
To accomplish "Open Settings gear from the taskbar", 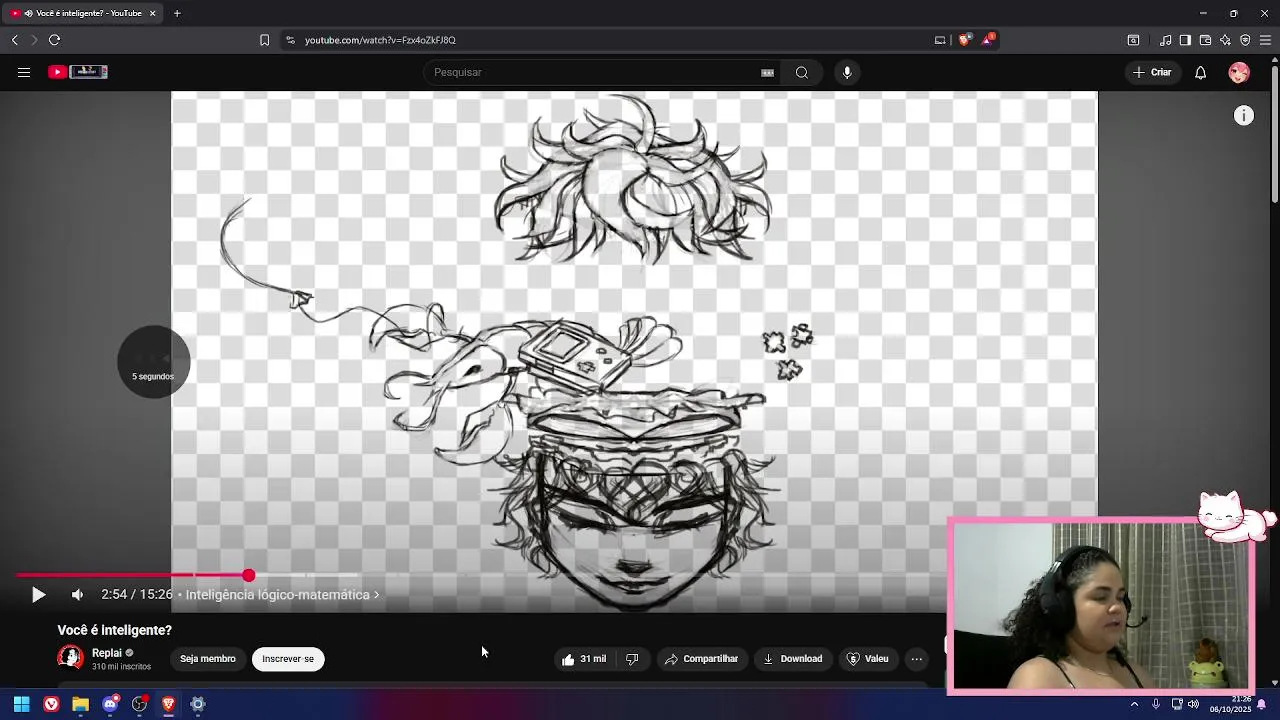I will 198,704.
